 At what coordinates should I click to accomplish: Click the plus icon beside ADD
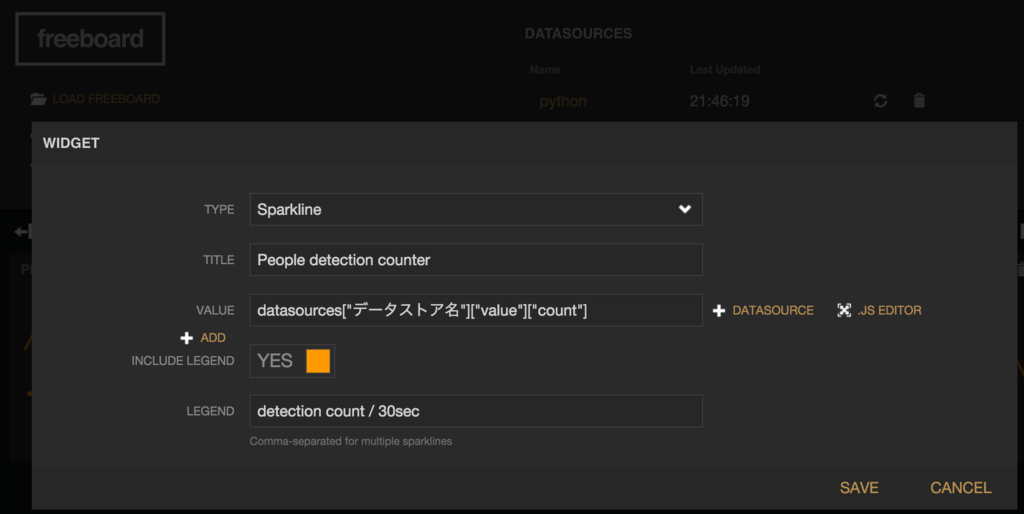pos(186,338)
